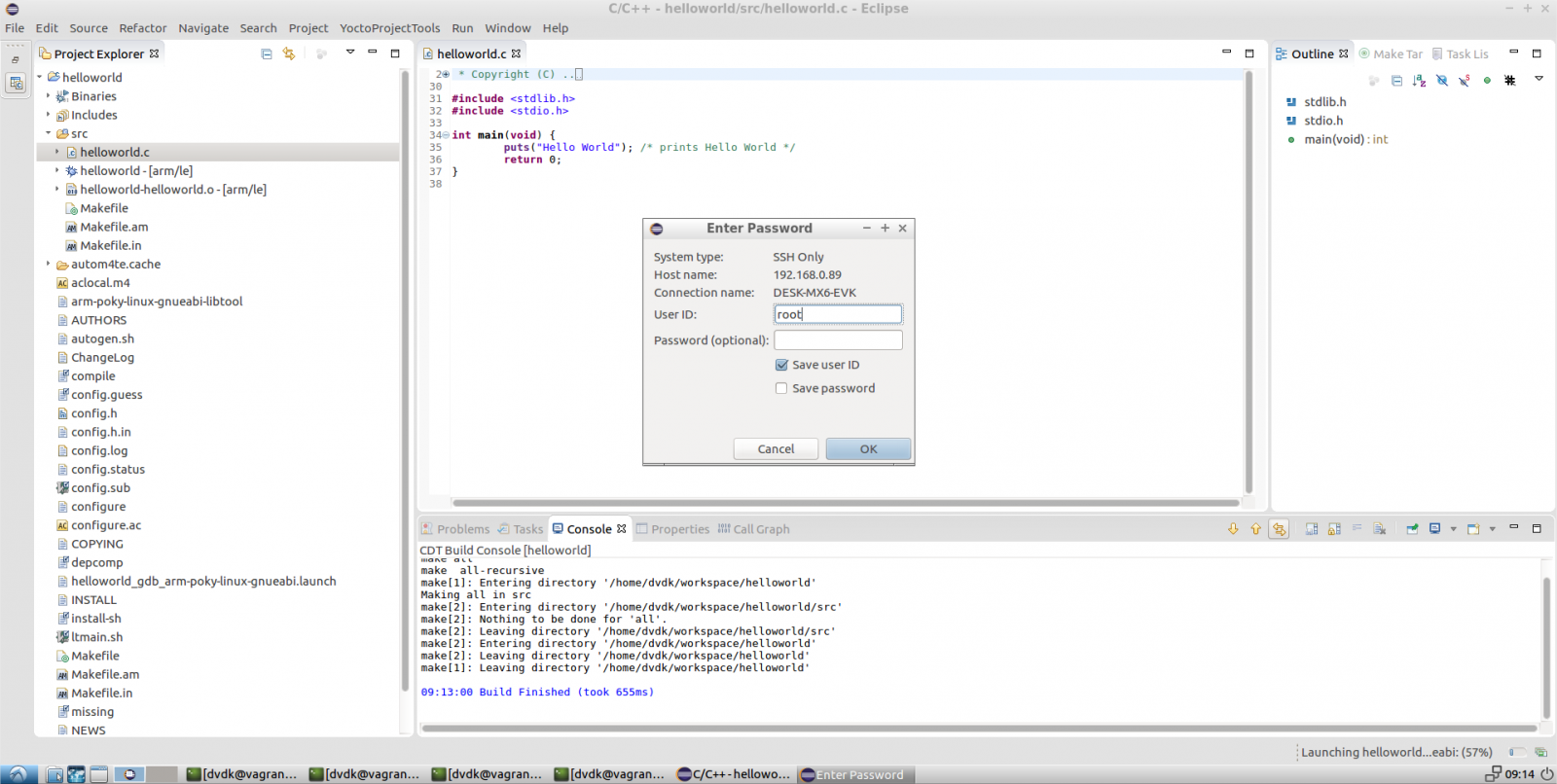The width and height of the screenshot is (1557, 784).
Task: Sort Outline entries alphabetically
Action: (x=1419, y=81)
